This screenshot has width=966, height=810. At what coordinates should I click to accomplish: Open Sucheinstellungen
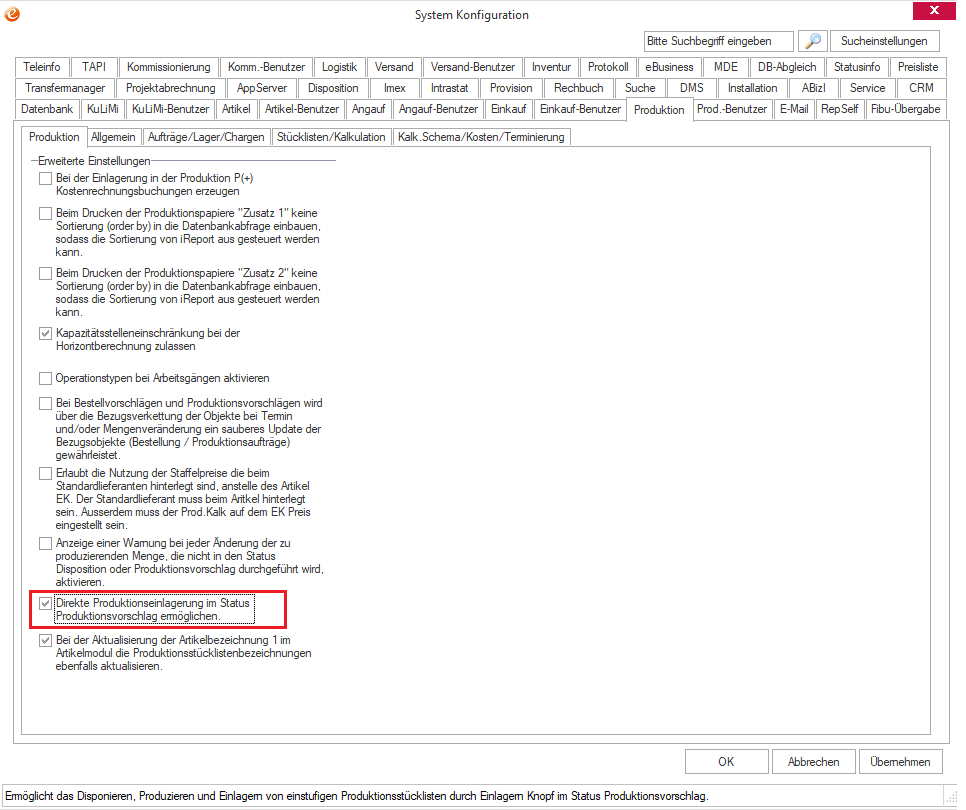[x=885, y=41]
